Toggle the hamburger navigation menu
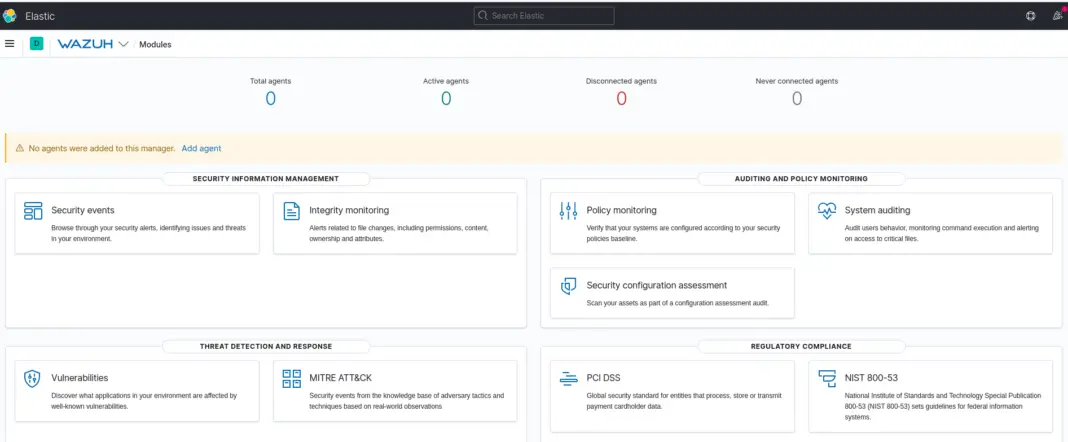 coord(10,44)
